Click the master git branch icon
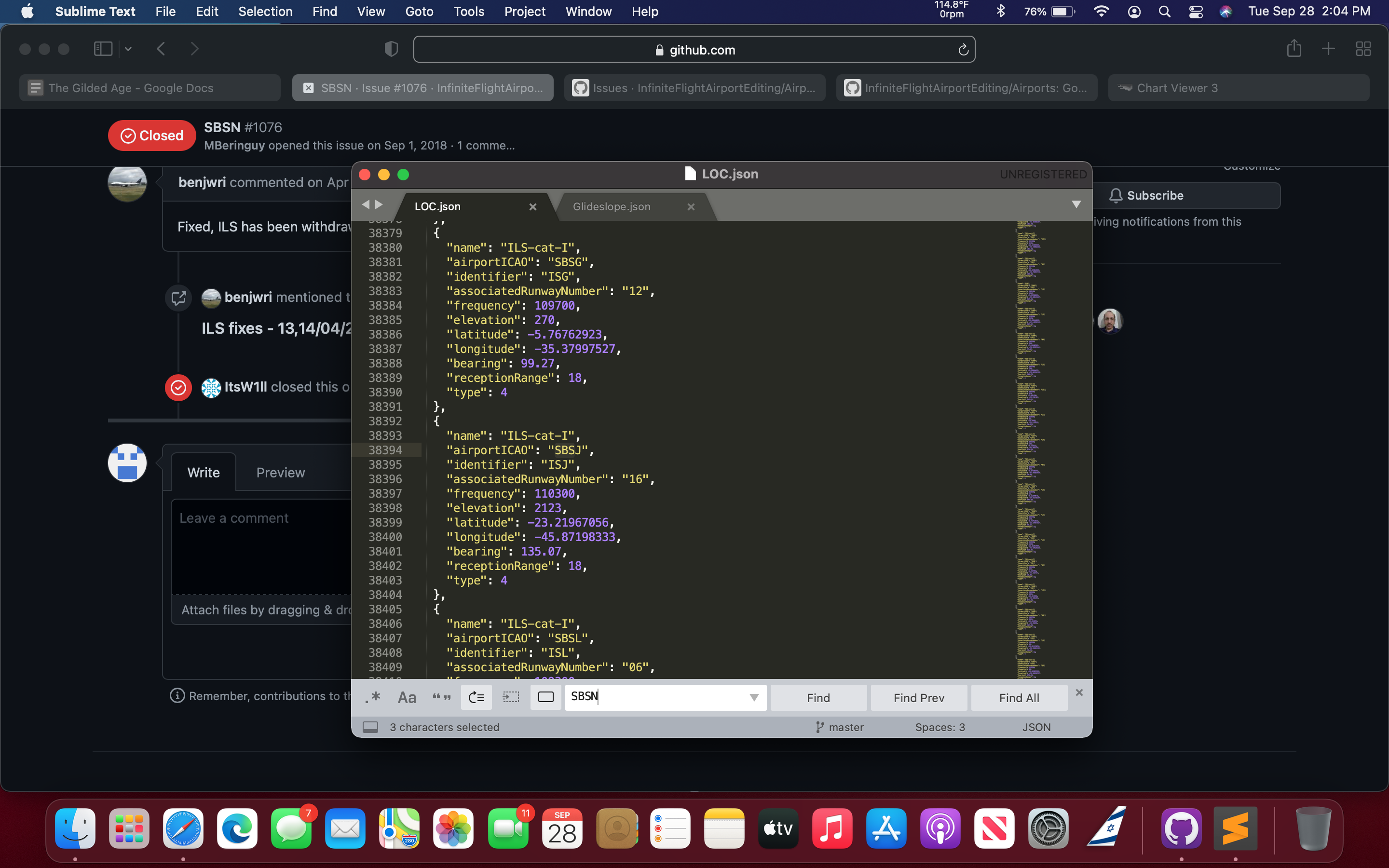 819,727
